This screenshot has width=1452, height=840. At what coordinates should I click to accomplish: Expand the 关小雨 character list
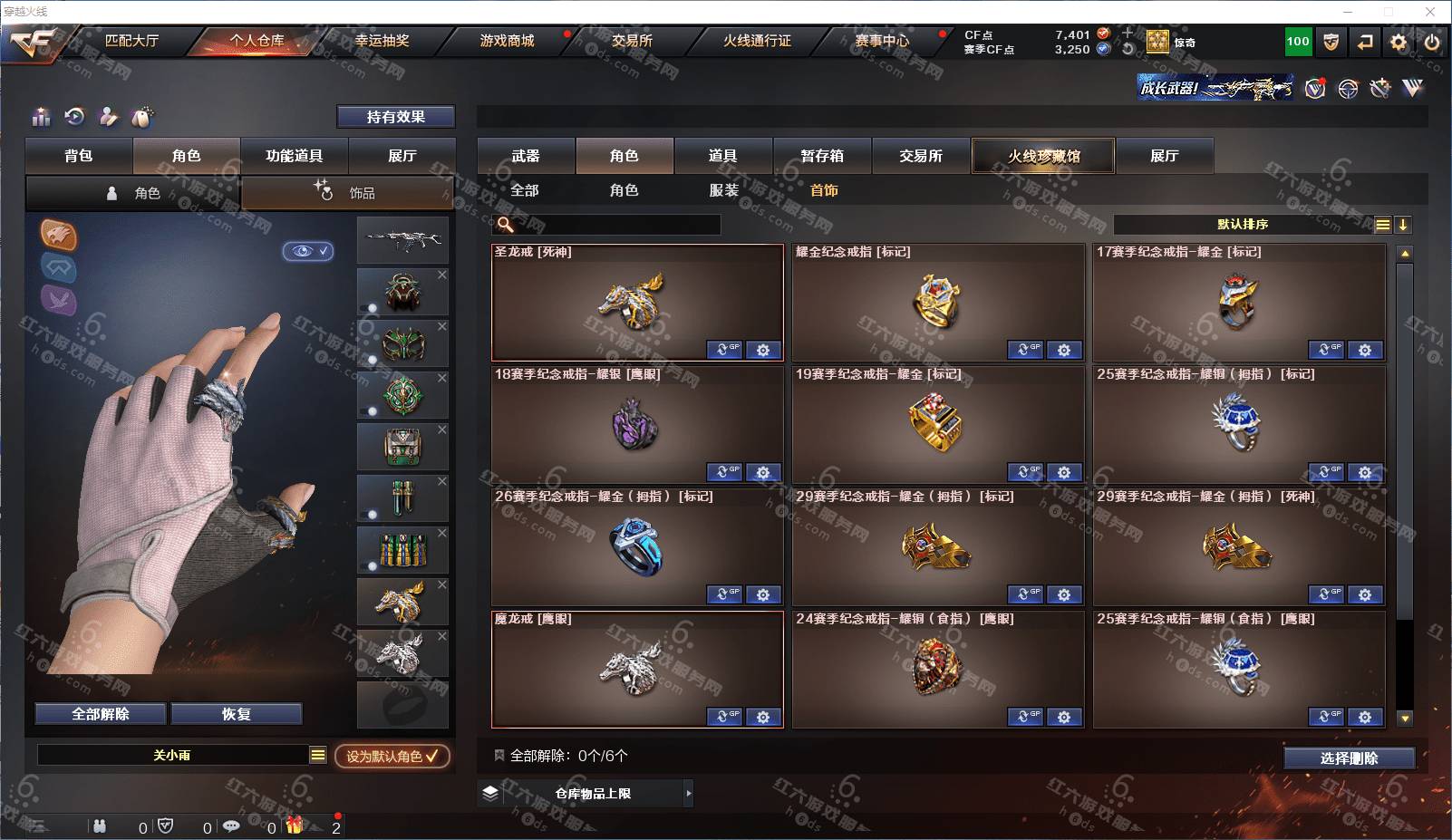317,755
